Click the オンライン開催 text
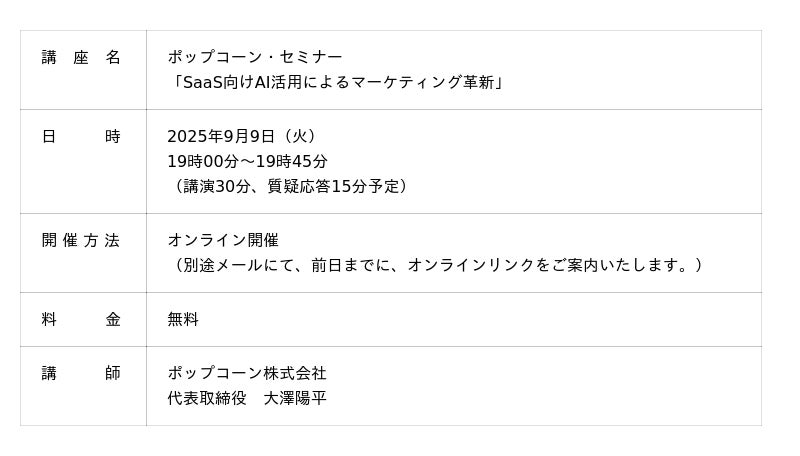Viewport: 800px width, 456px height. (x=222, y=241)
